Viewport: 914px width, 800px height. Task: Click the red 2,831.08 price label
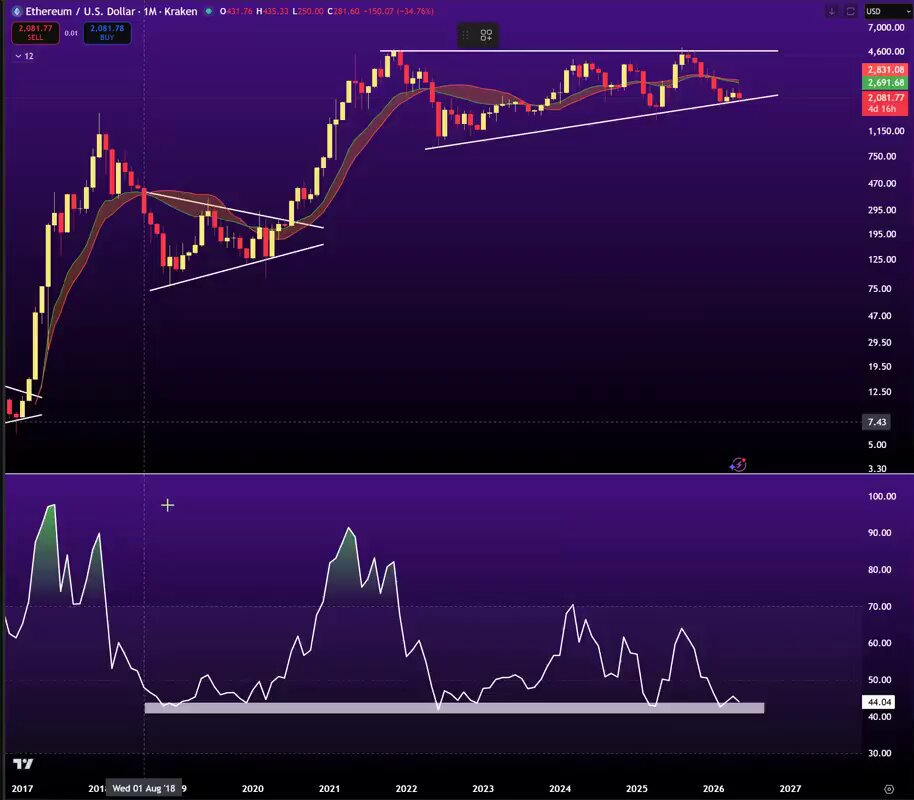pos(885,69)
